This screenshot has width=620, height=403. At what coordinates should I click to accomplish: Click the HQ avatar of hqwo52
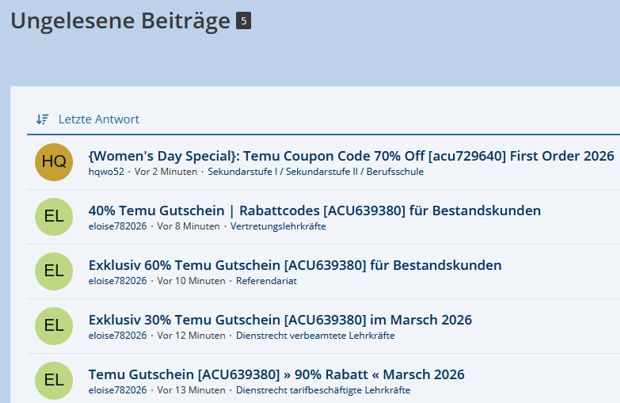click(54, 162)
